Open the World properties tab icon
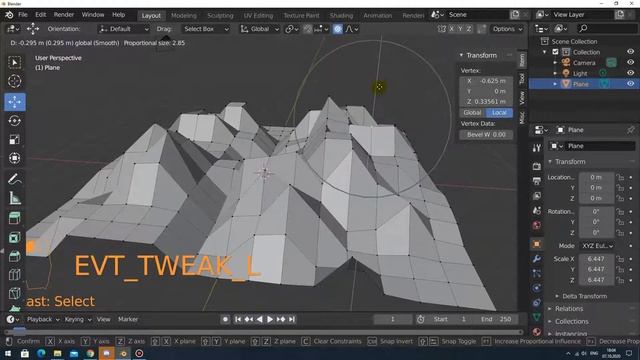The width and height of the screenshot is (640, 360). coord(537,225)
